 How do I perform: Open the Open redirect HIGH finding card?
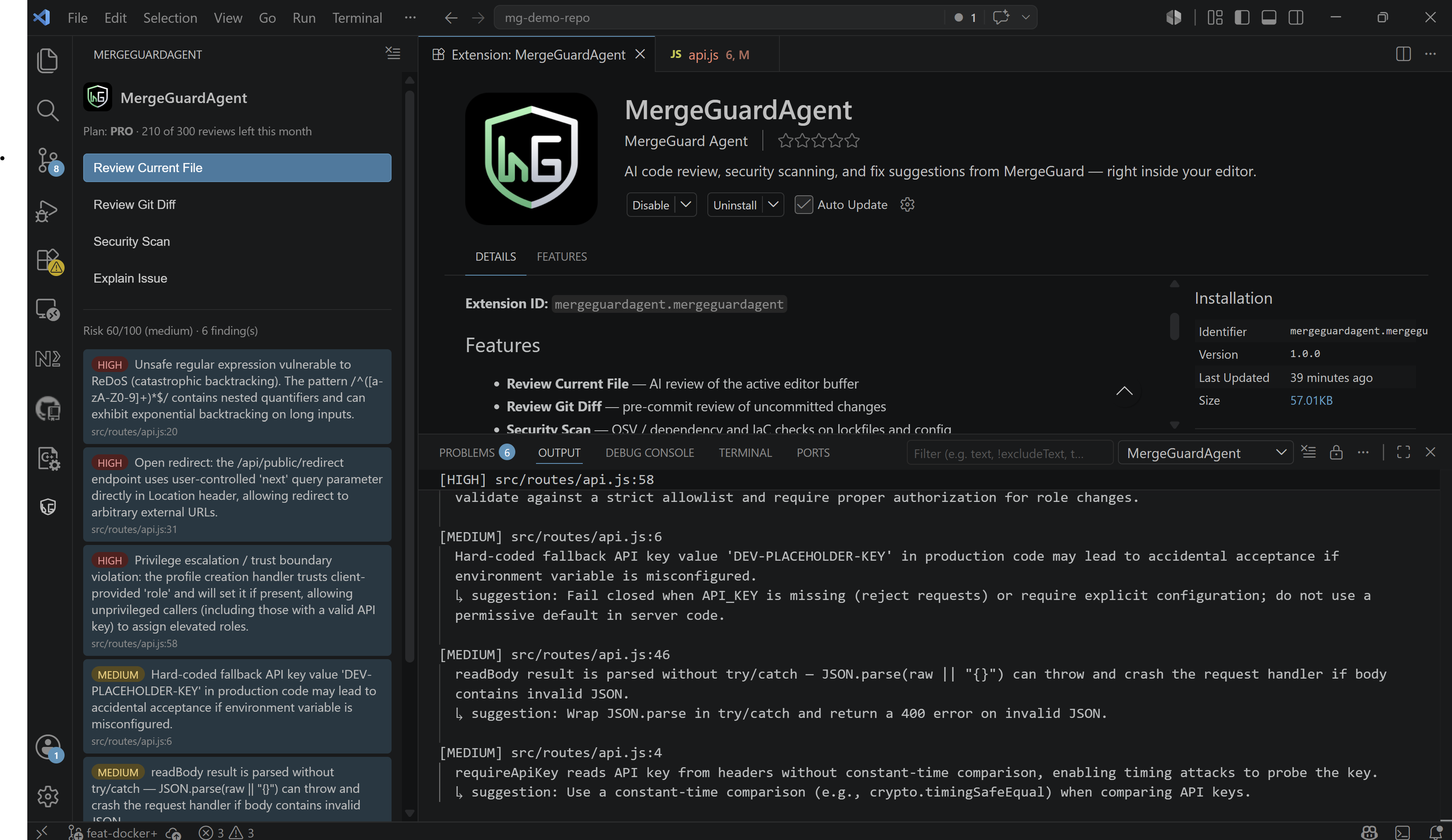pos(237,494)
